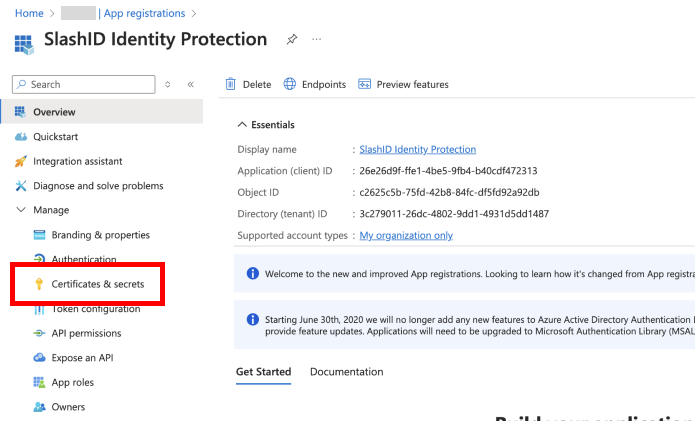Open the My organization only link
Viewport: 695px width, 421px height.
point(406,236)
